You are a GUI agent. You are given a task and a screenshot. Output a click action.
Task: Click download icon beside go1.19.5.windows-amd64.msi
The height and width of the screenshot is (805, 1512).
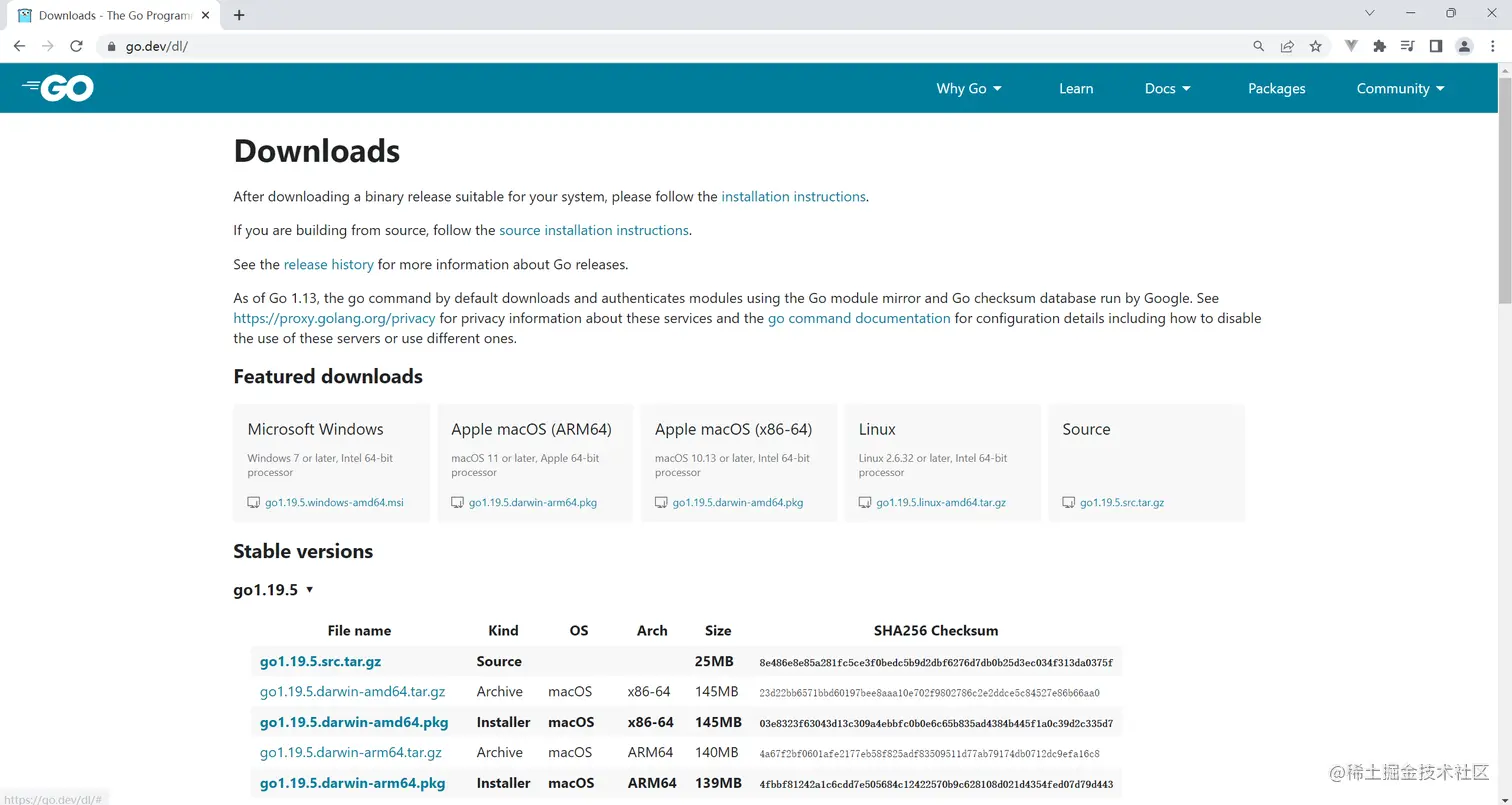coord(254,502)
